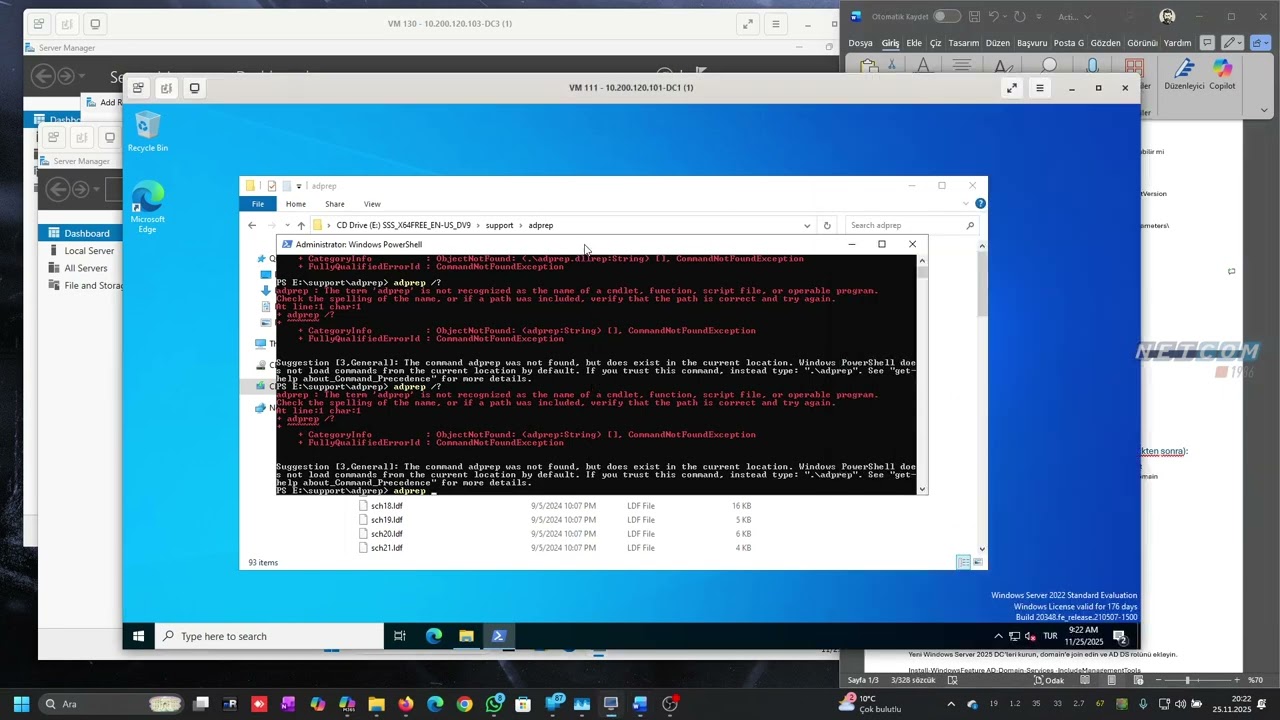Open hamburger menu of VM 111 window
The image size is (1280, 720).
(x=1039, y=88)
